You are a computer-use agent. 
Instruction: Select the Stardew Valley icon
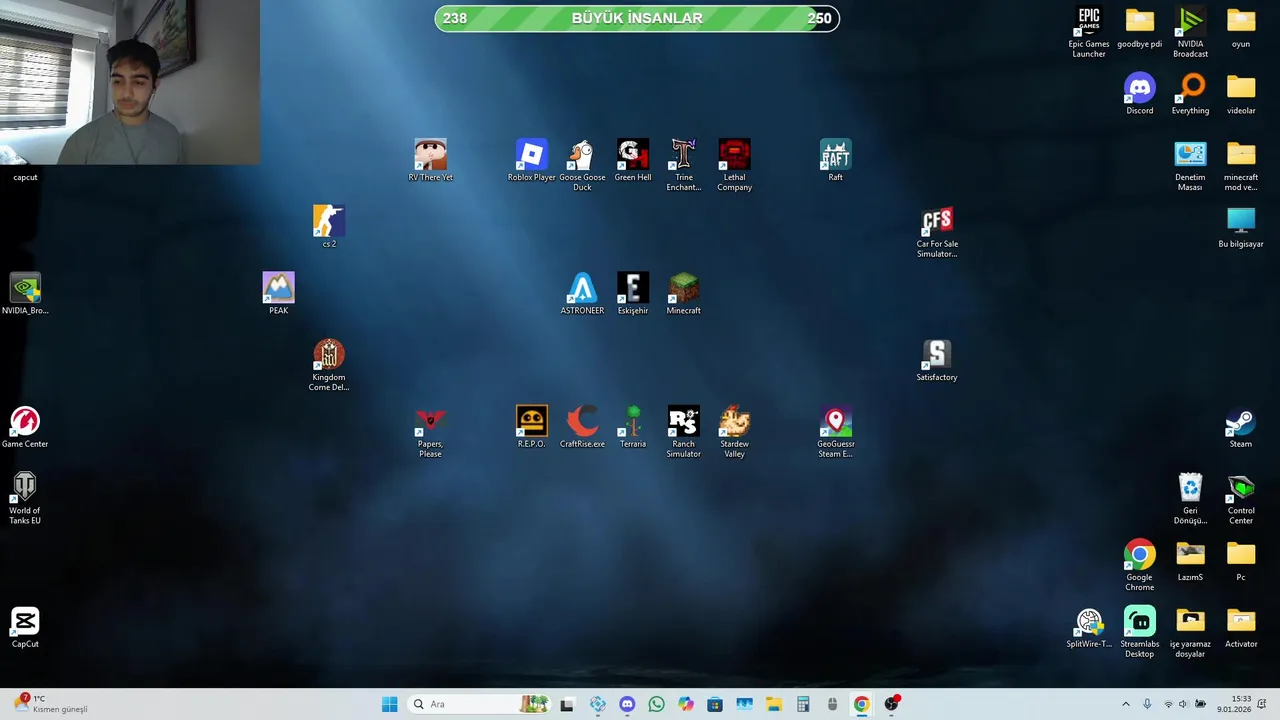click(734, 432)
